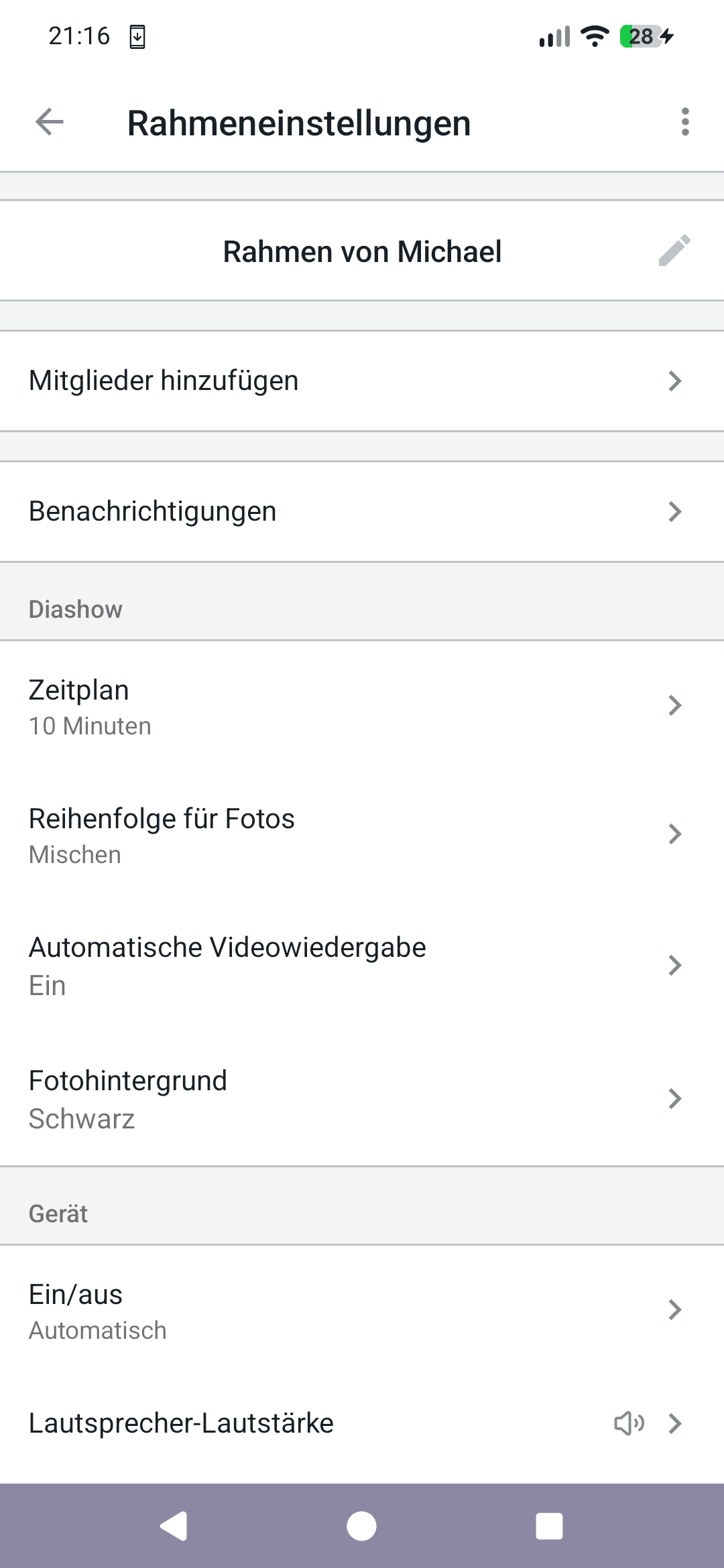Tap the Benachrichtigungen label
Viewport: 724px width, 1568px height.
153,511
